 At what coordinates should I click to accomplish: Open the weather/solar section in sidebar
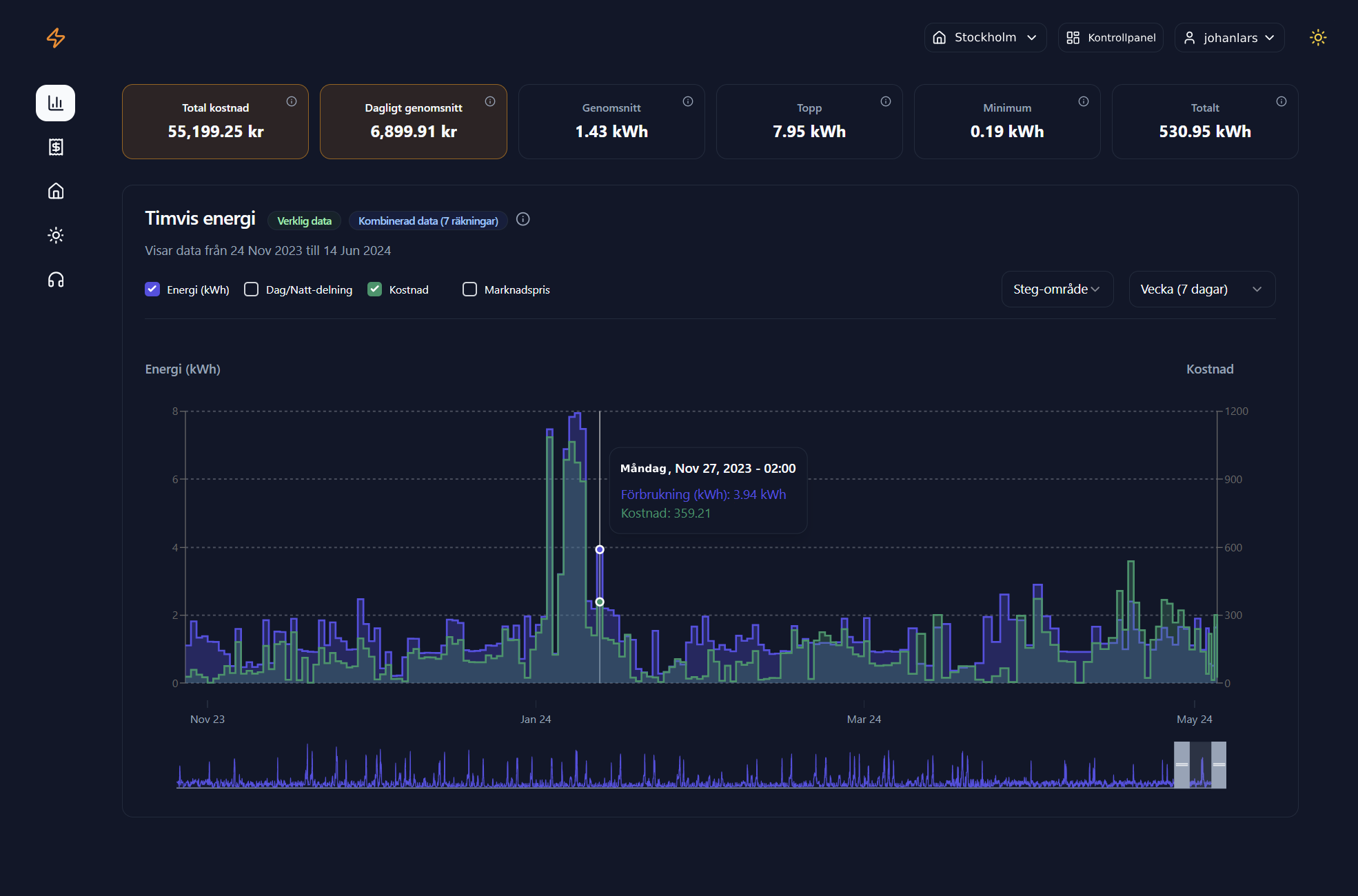[x=55, y=235]
